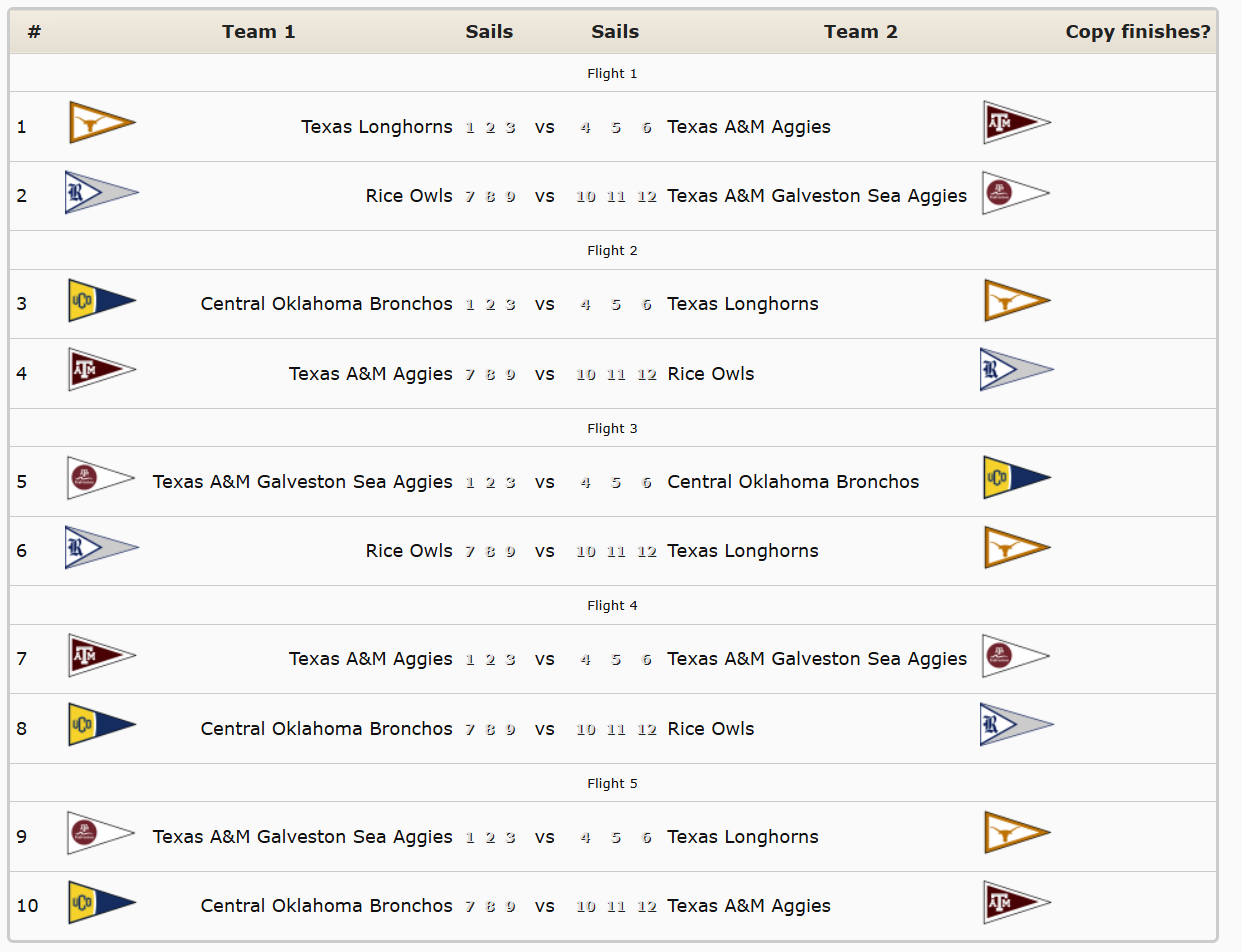Click the "Team 2" column header
The width and height of the screenshot is (1242, 952).
click(x=860, y=32)
